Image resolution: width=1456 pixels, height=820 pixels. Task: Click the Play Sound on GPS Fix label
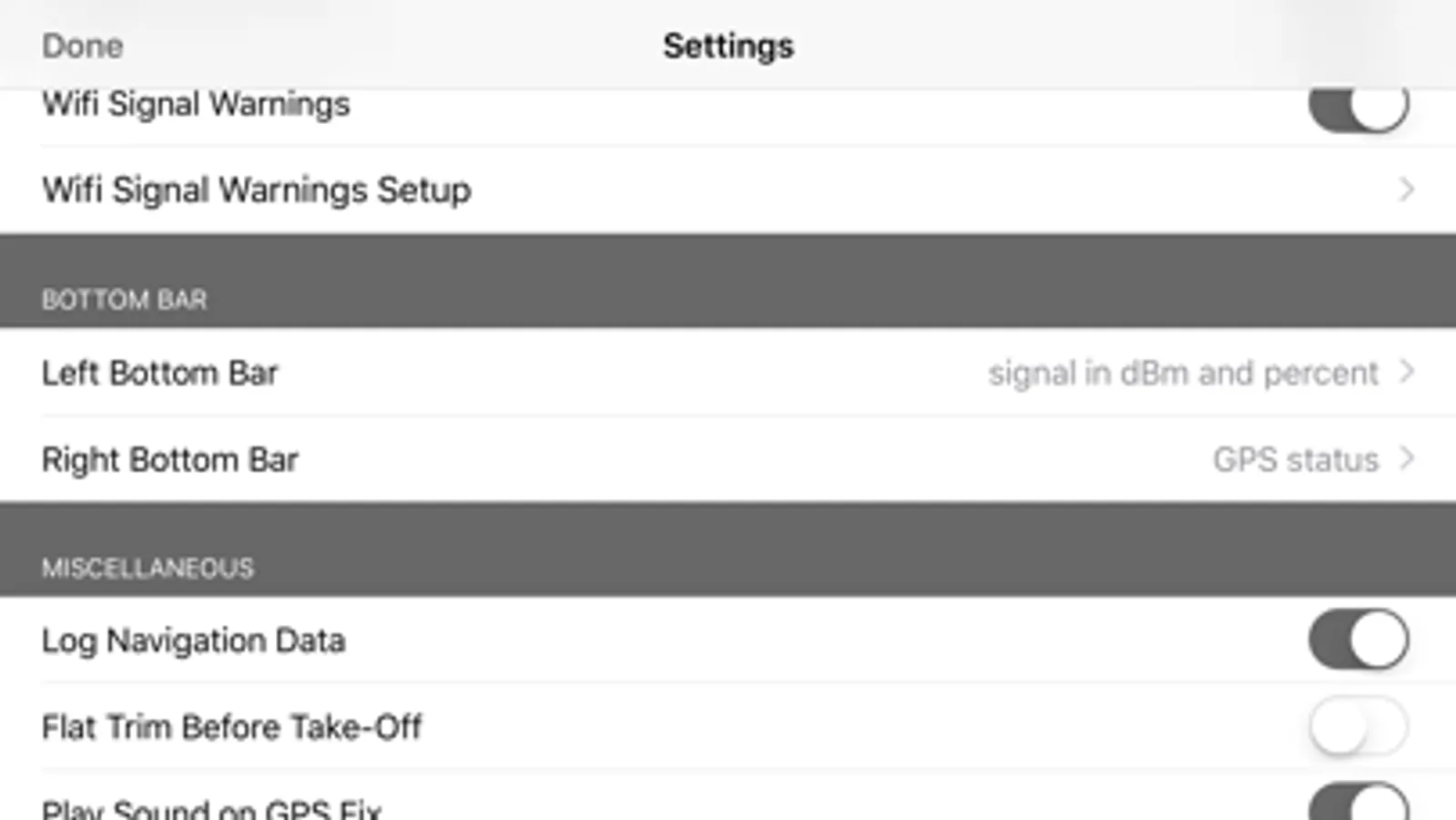(x=211, y=809)
